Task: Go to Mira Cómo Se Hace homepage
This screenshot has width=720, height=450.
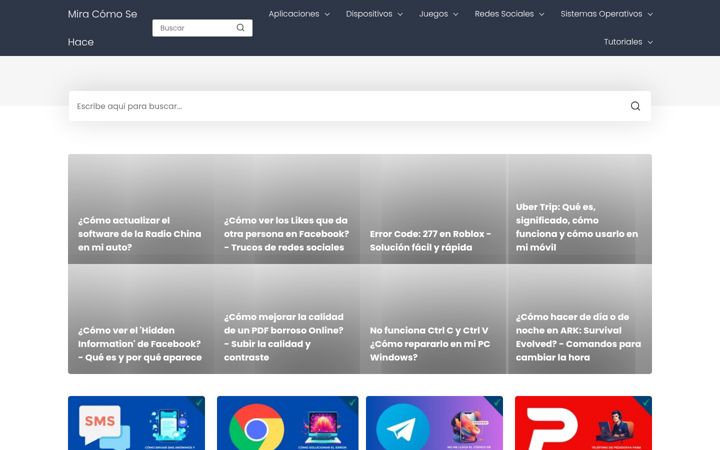Action: coord(102,28)
